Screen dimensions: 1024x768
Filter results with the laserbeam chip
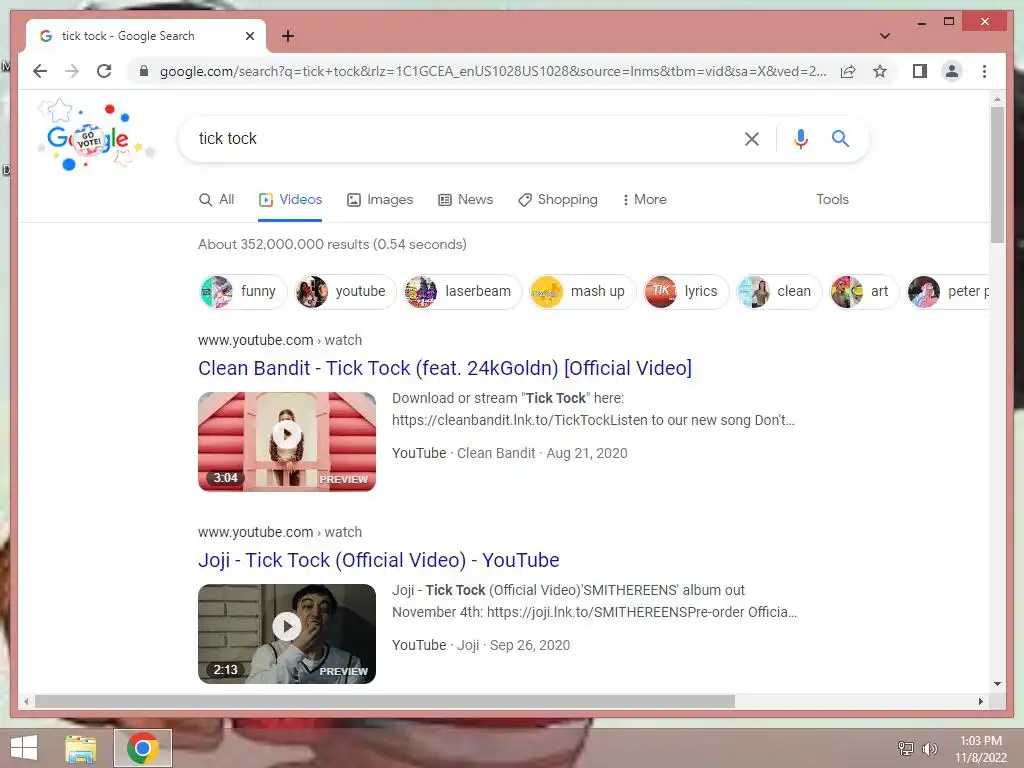coord(462,291)
